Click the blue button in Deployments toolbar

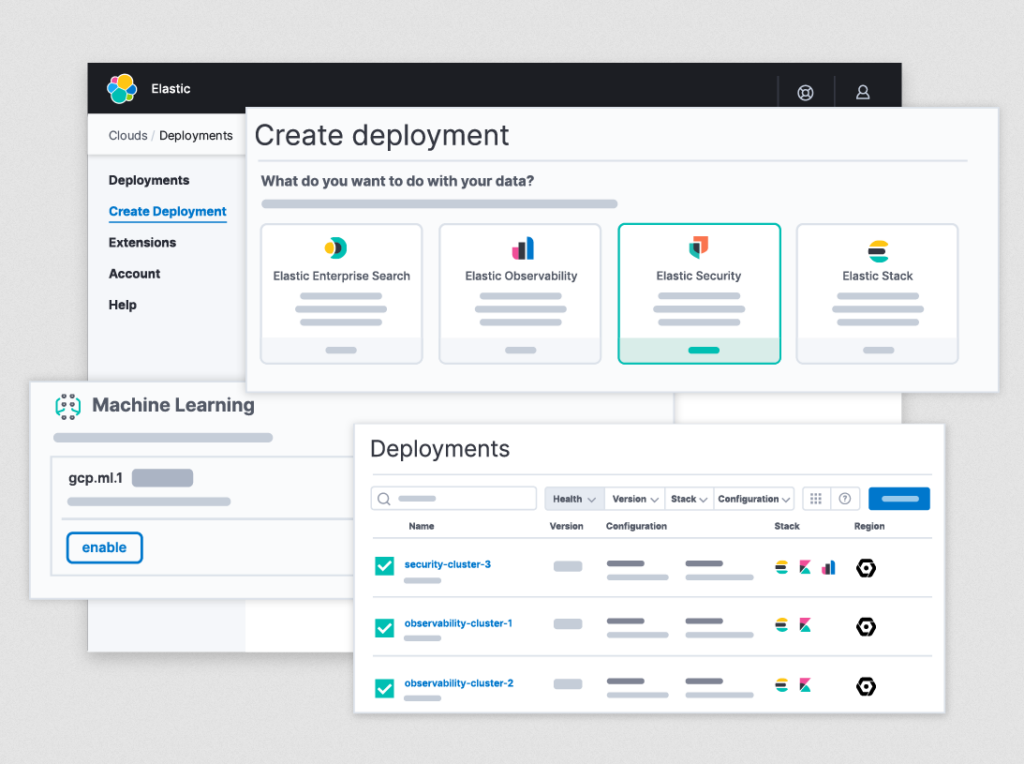point(899,499)
